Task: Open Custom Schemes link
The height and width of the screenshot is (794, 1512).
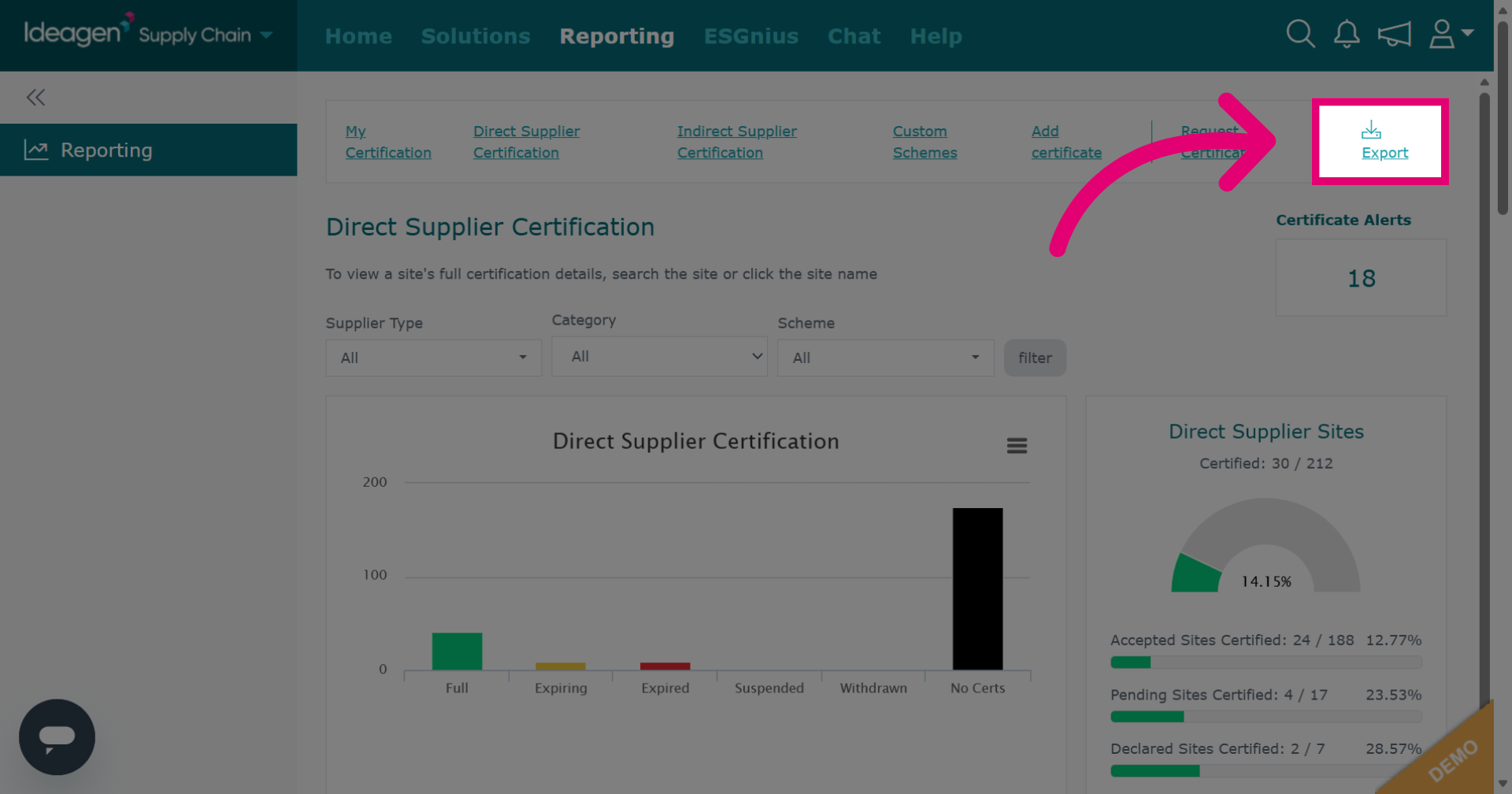Action: point(925,142)
